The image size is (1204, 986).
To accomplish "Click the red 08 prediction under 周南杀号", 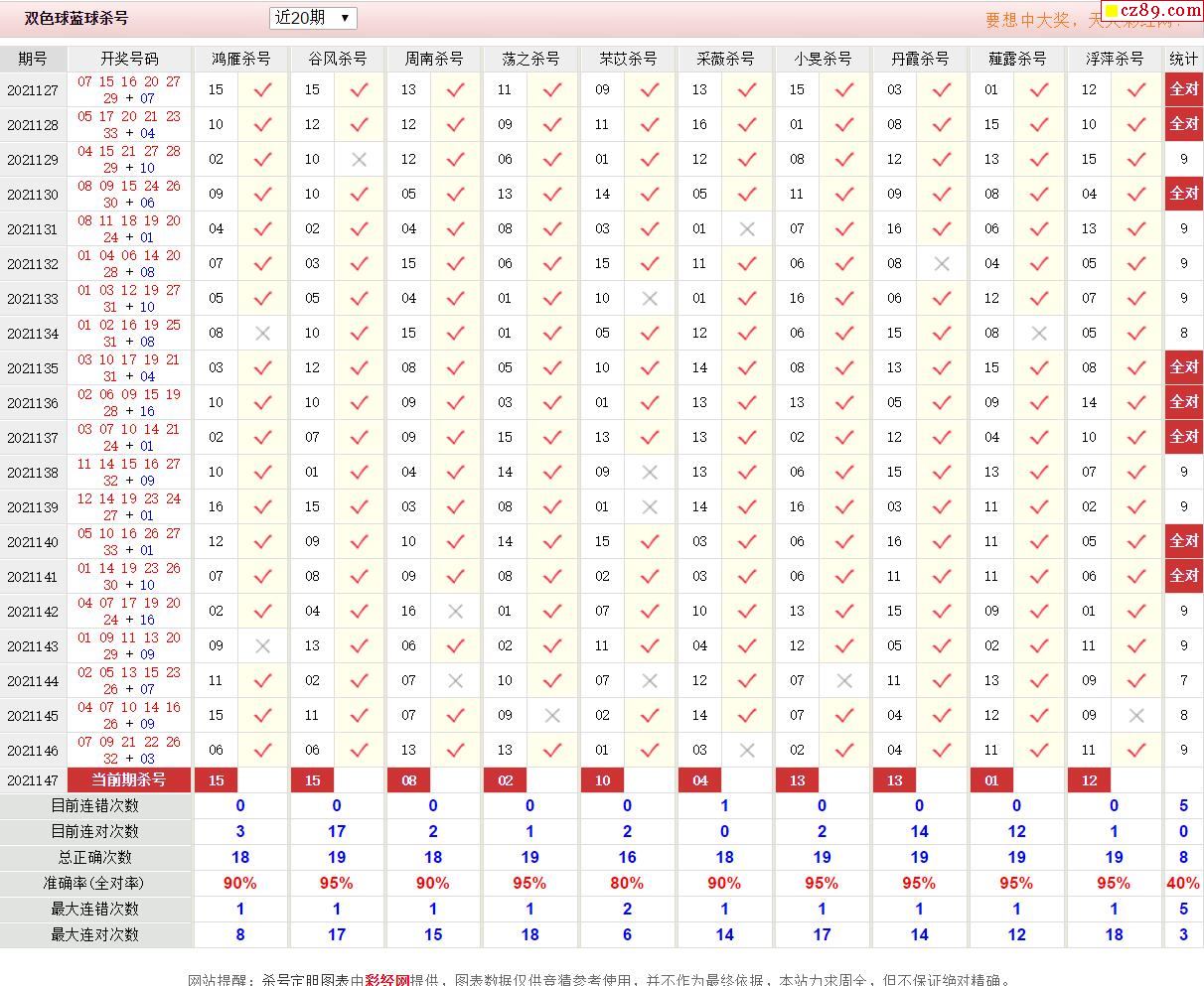I will [x=409, y=780].
